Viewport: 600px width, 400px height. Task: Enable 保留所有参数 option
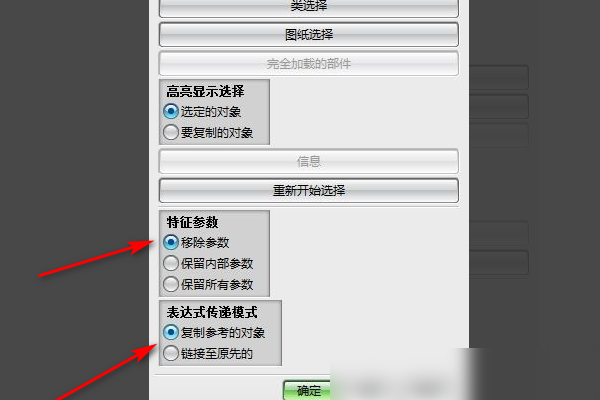click(208, 284)
